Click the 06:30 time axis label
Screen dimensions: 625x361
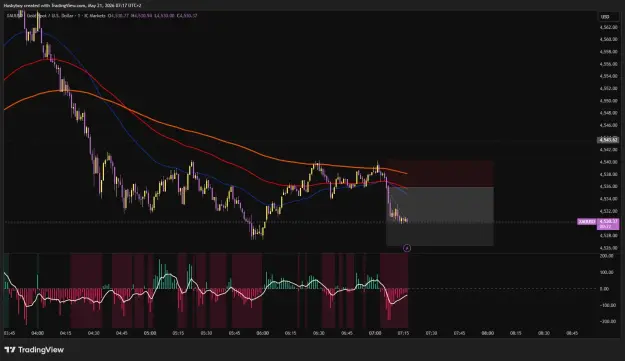click(319, 333)
